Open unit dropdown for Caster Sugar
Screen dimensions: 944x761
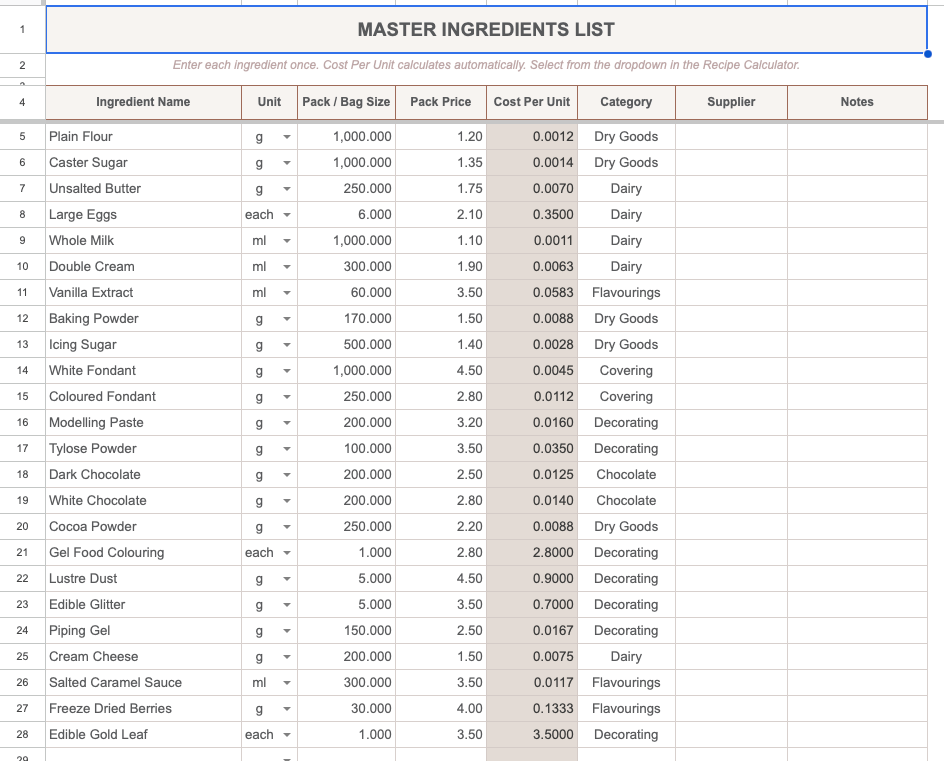(287, 163)
